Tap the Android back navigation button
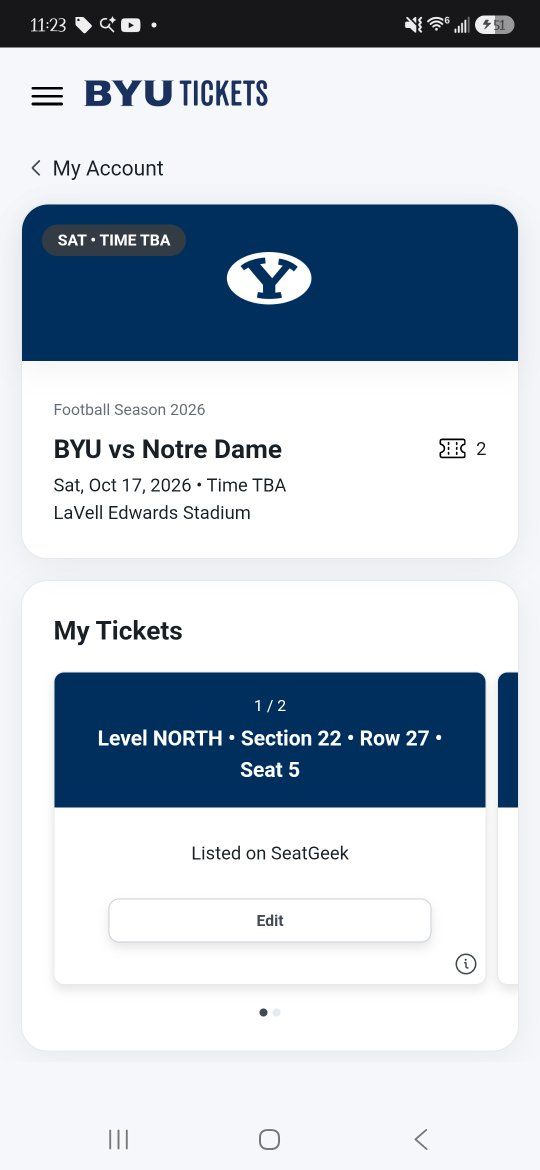 coord(421,1139)
